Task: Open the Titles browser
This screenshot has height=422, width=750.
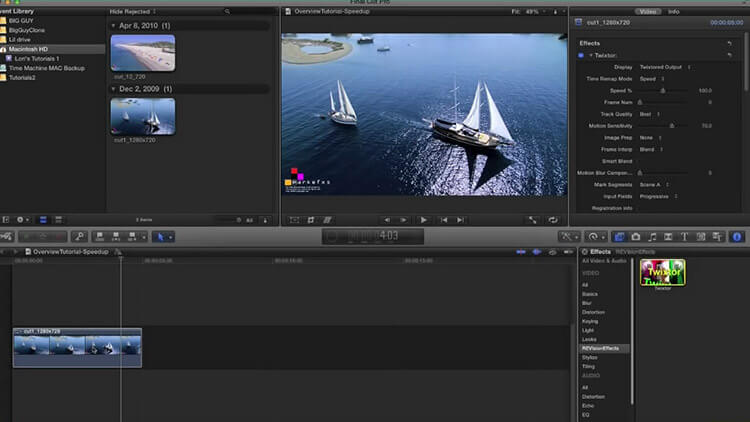Action: pos(684,236)
